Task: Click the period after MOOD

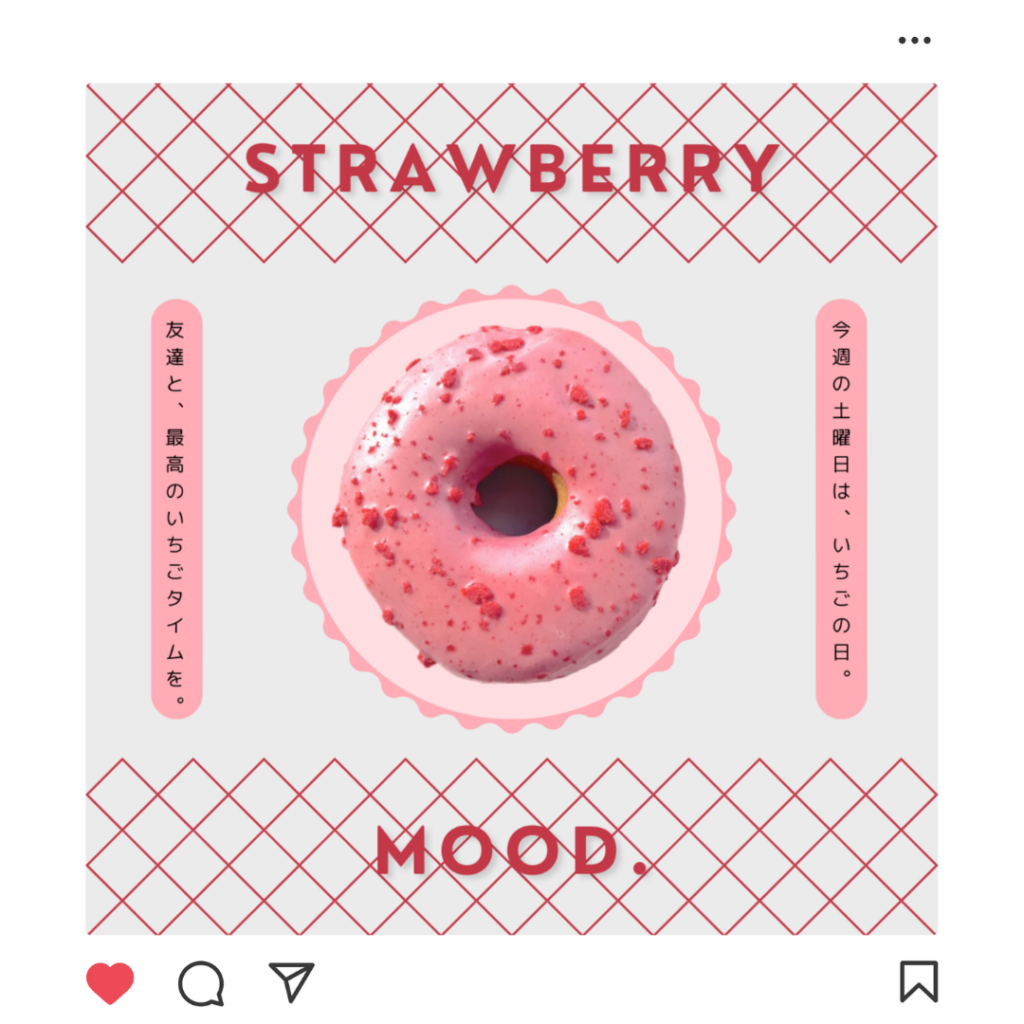Action: 641,867
